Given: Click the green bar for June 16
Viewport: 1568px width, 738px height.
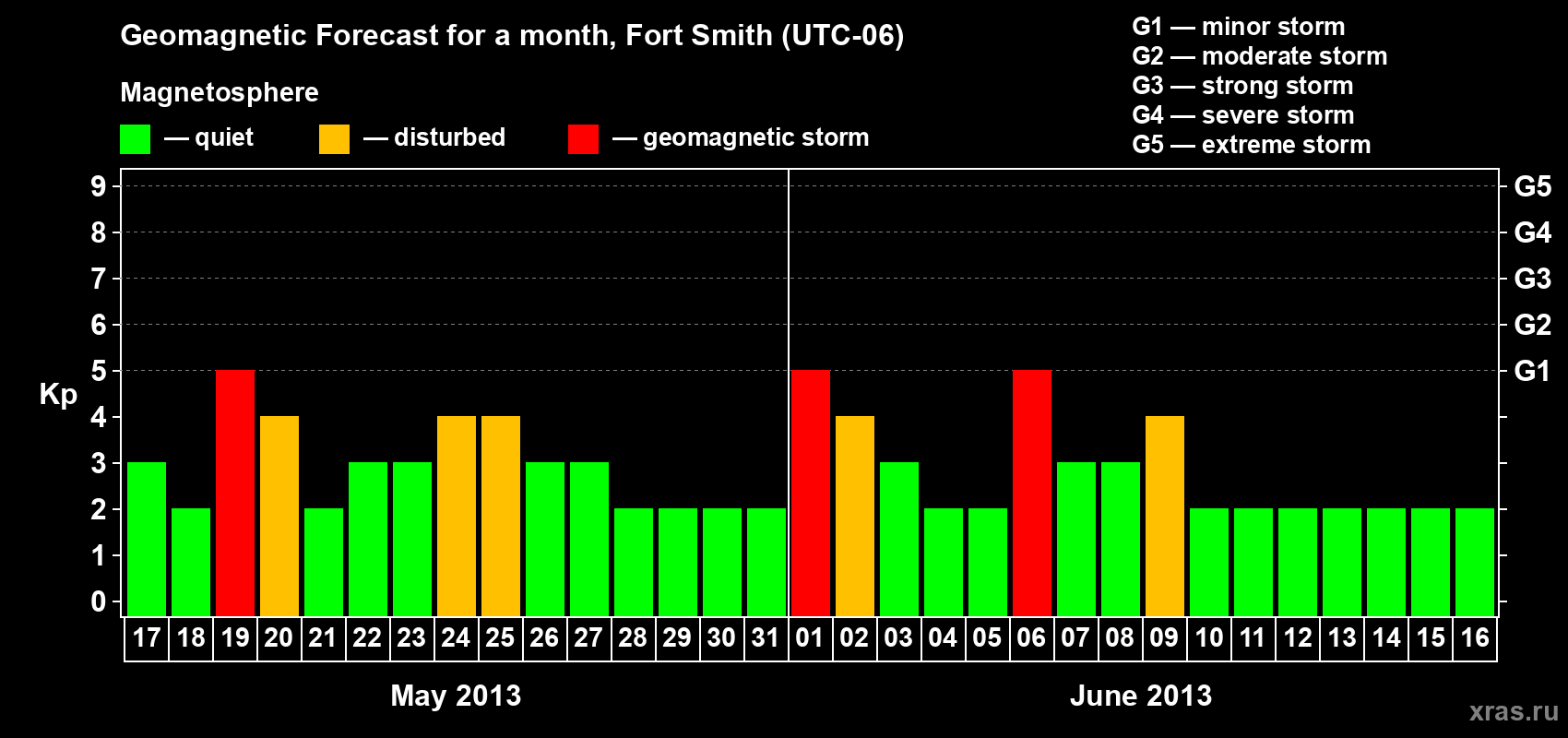Looking at the screenshot, I should tap(1475, 563).
